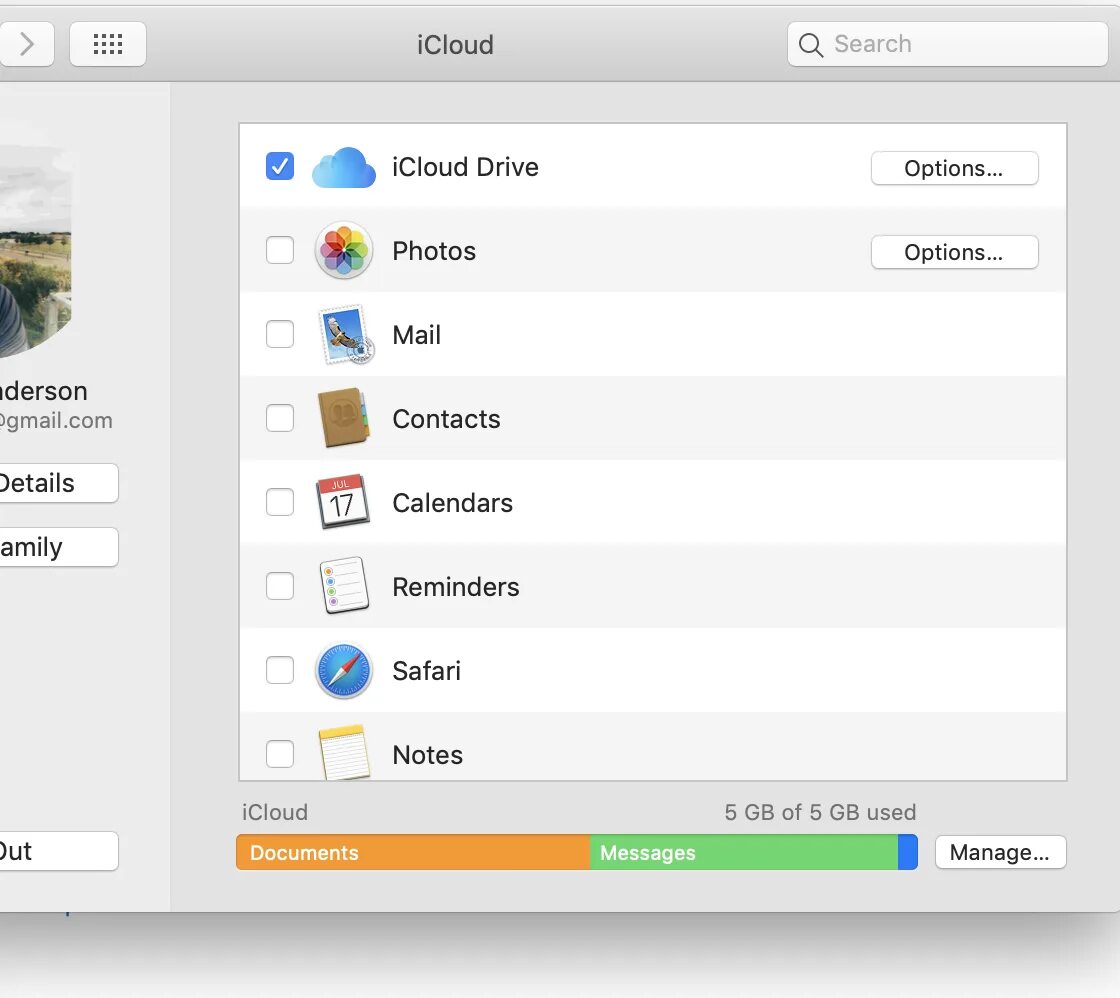1120x998 pixels.
Task: Click the gmail.com email address
Action: coord(56,420)
